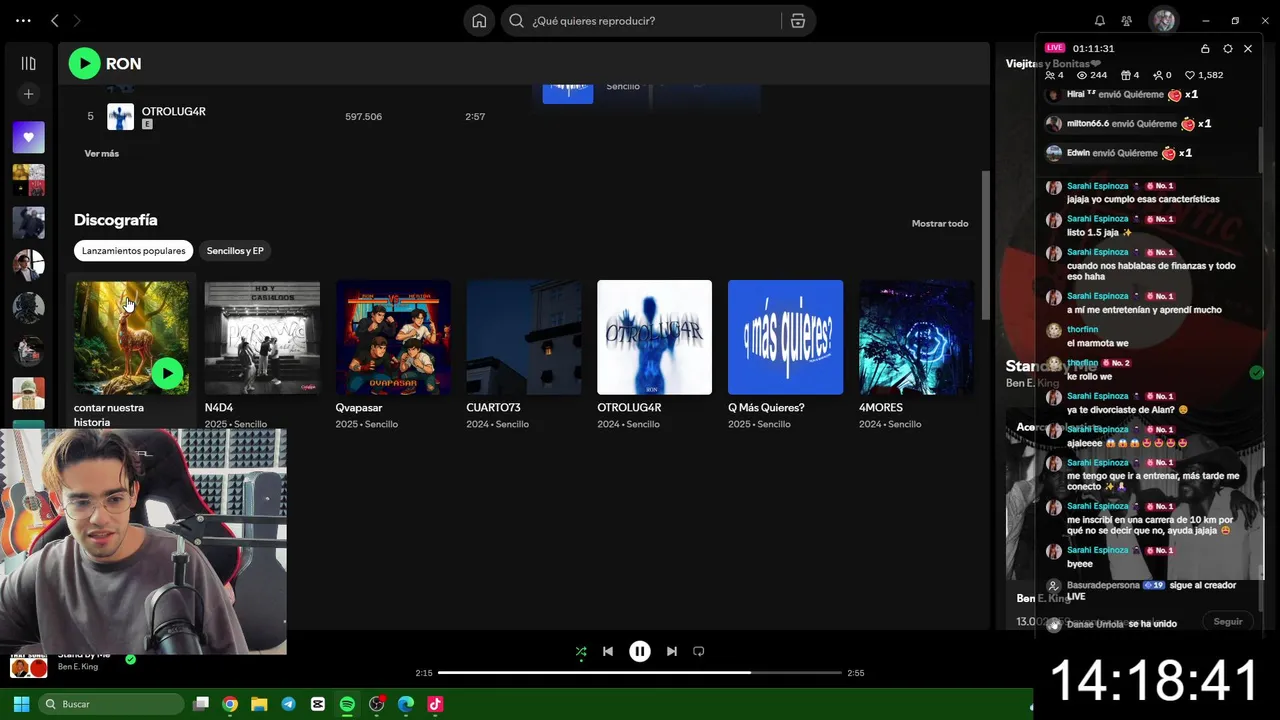The width and height of the screenshot is (1280, 720).
Task: Open TikTok Live Studio taskbar icon
Action: point(435,704)
